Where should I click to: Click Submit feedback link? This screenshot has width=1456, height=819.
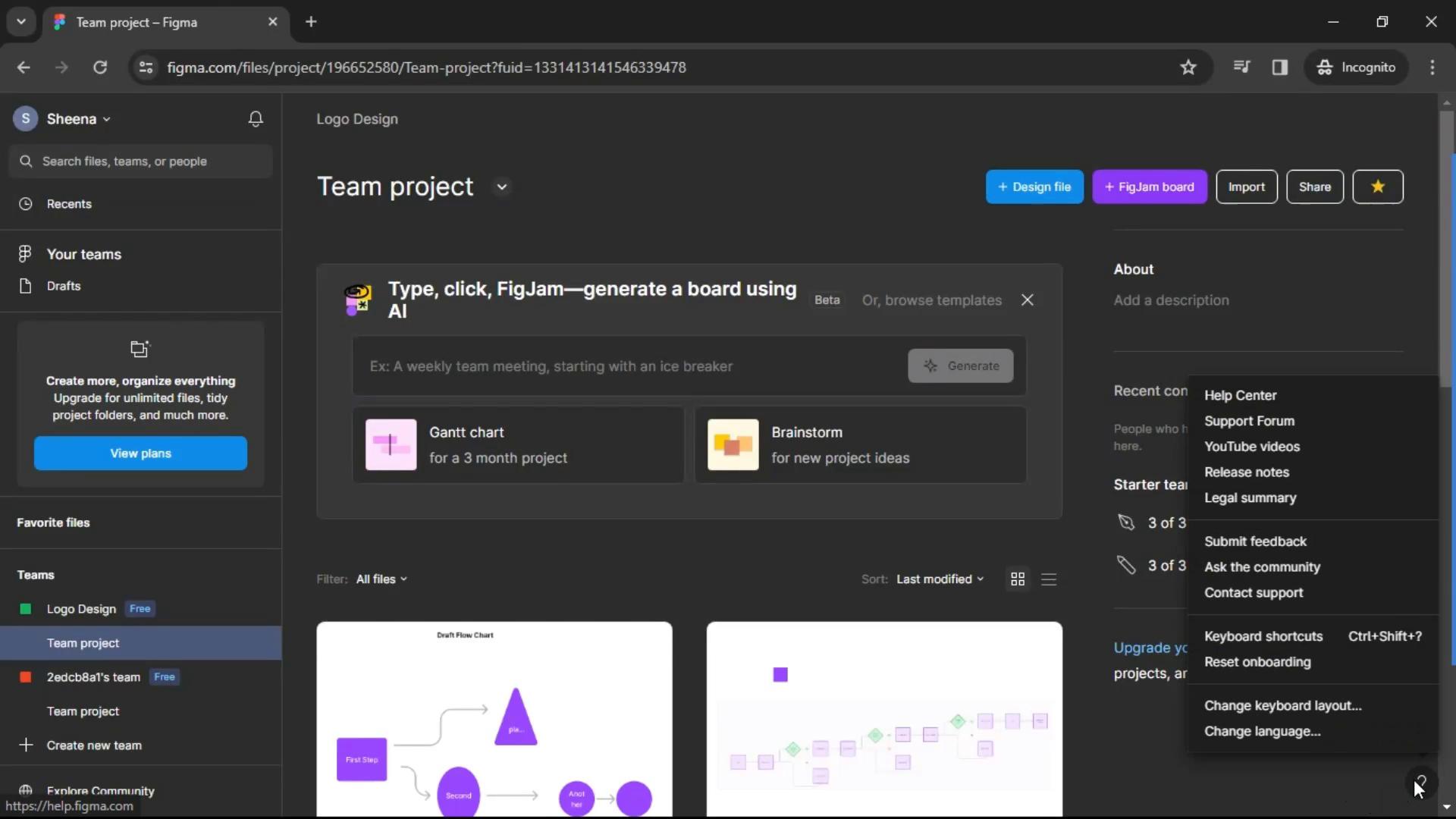pos(1255,540)
